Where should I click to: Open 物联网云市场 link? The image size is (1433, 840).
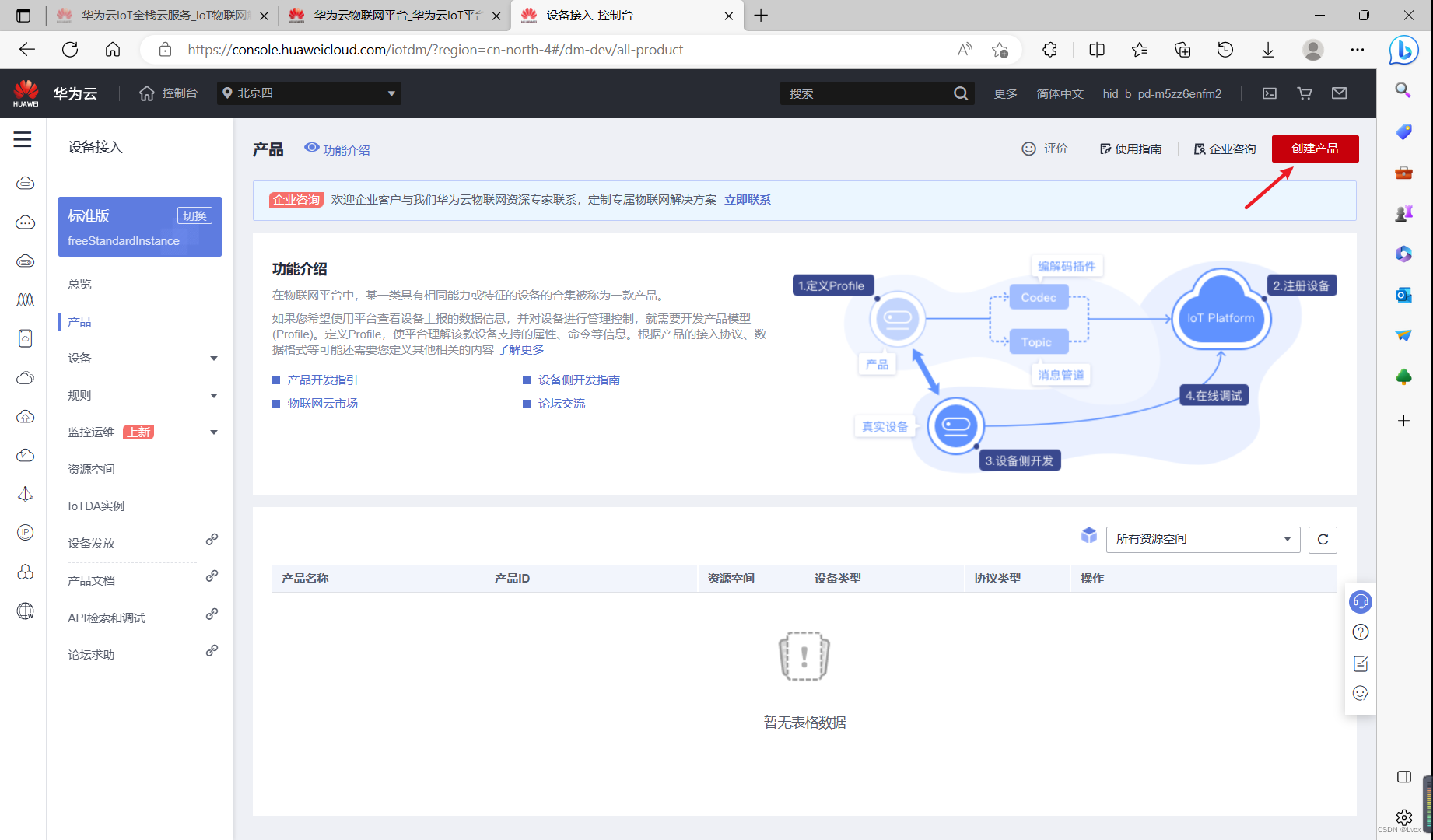pos(323,403)
